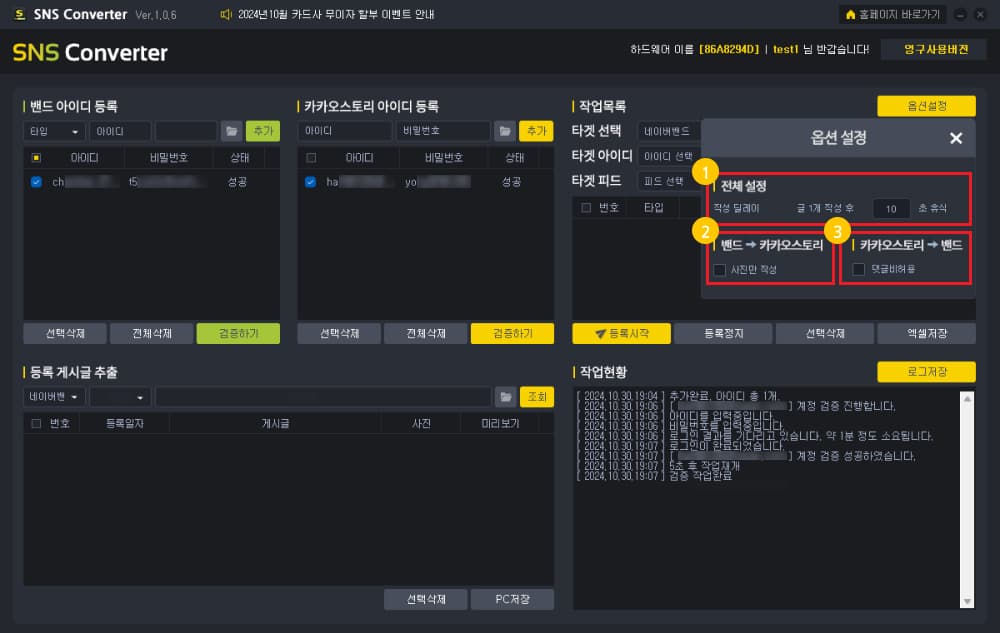This screenshot has width=1000, height=633.
Task: Click the delay seconds input showing 10
Action: (x=891, y=208)
